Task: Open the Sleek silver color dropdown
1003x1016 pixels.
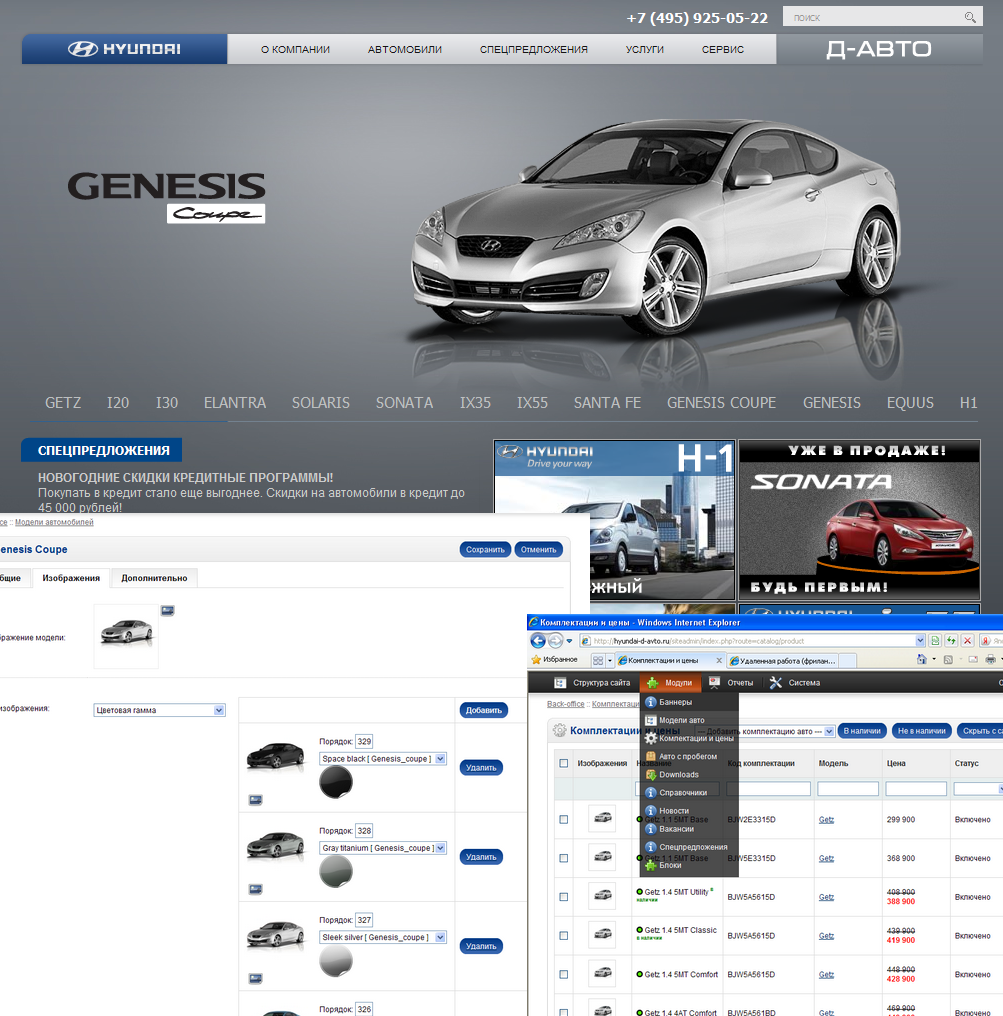Action: (x=383, y=938)
